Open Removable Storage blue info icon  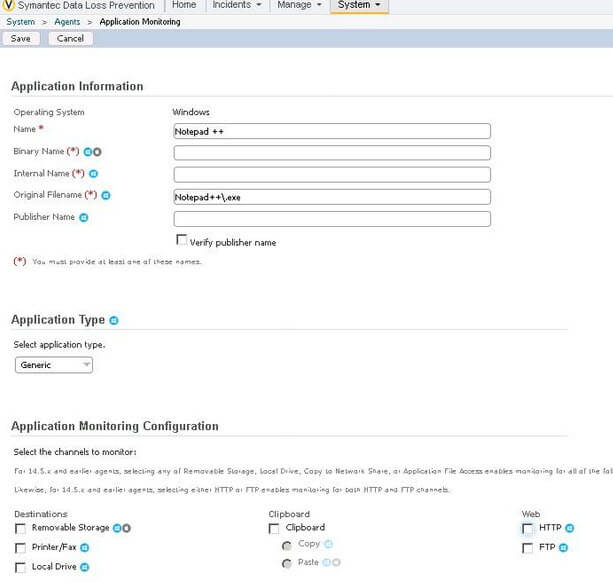(x=117, y=528)
